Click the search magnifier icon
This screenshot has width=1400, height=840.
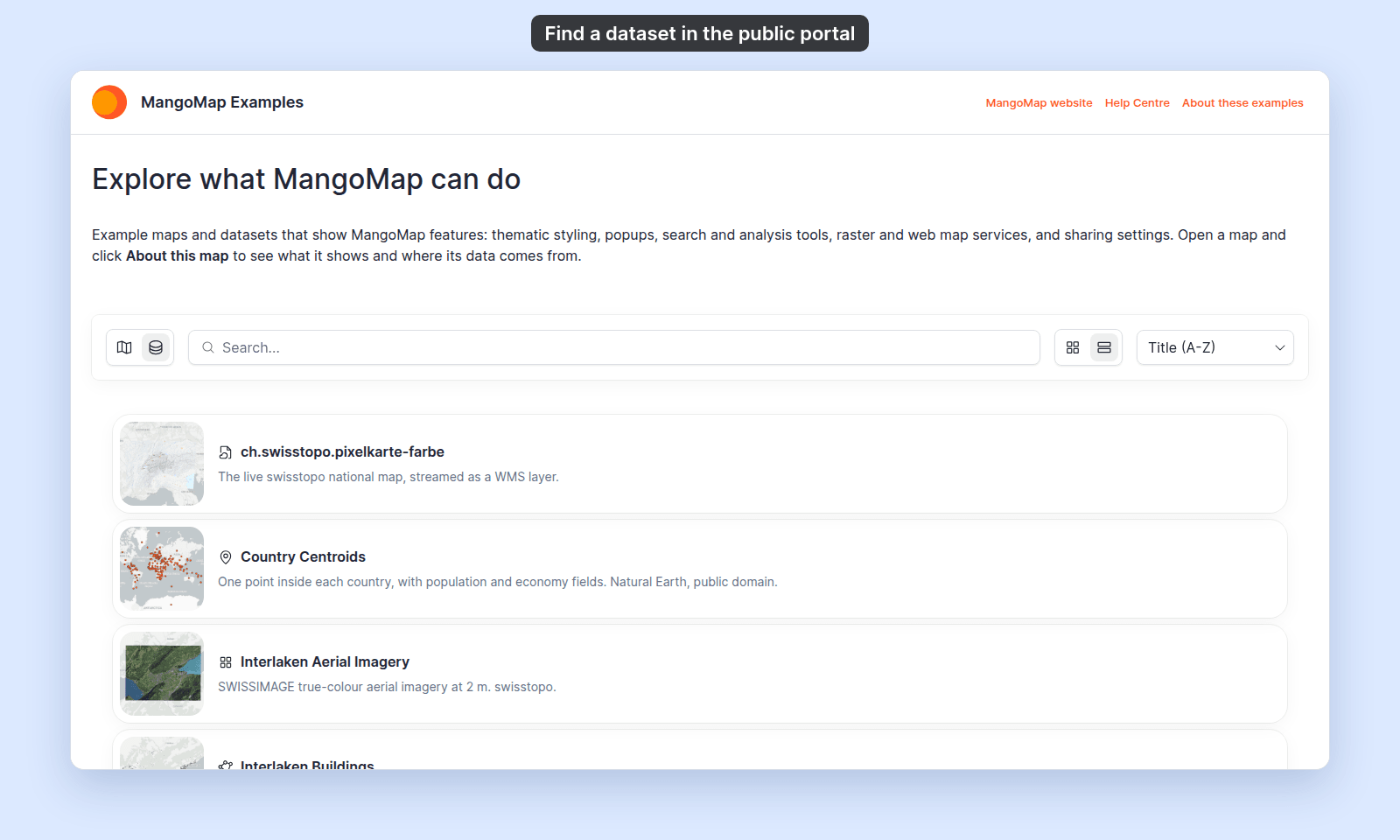click(x=208, y=347)
